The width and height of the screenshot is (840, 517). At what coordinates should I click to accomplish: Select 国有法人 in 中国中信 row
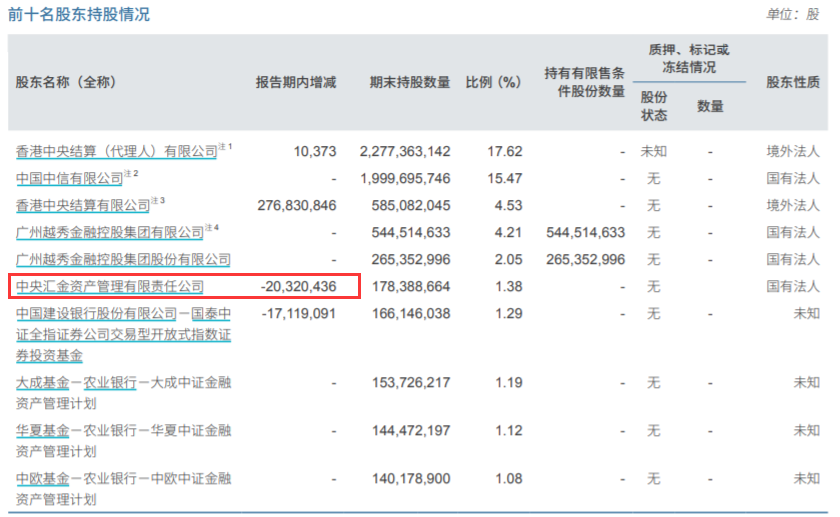[793, 178]
